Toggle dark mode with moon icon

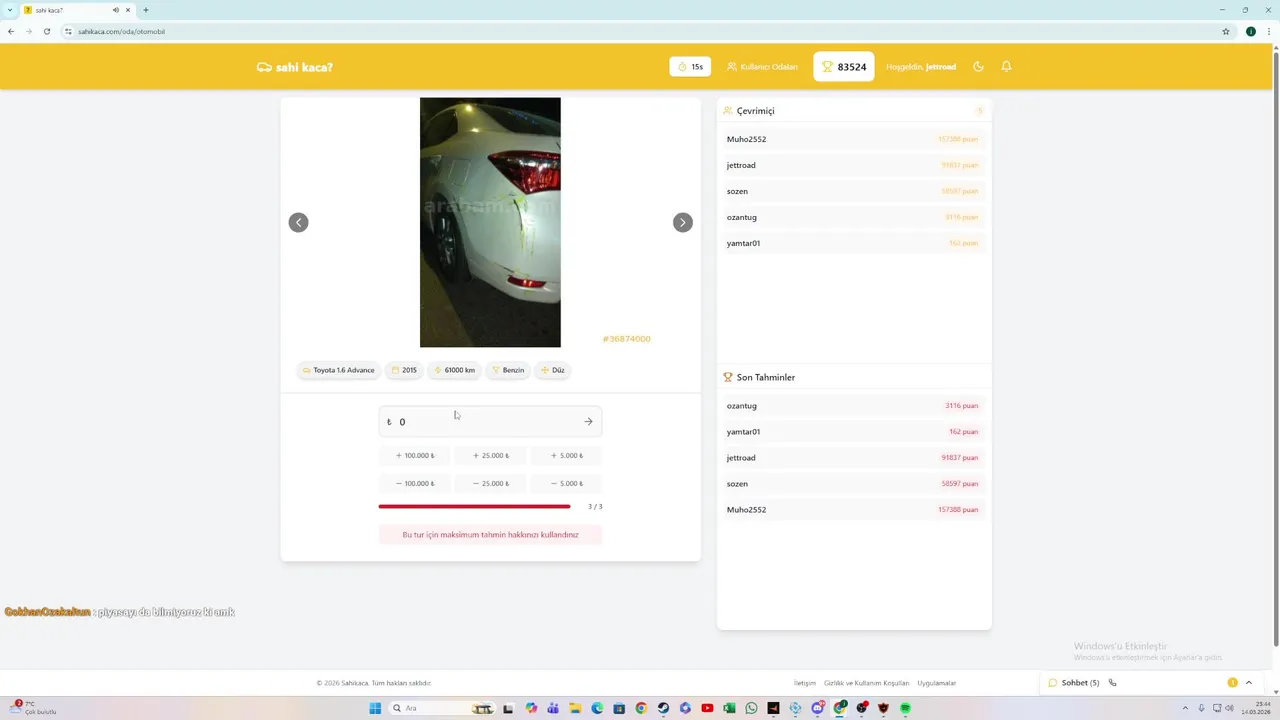point(978,67)
